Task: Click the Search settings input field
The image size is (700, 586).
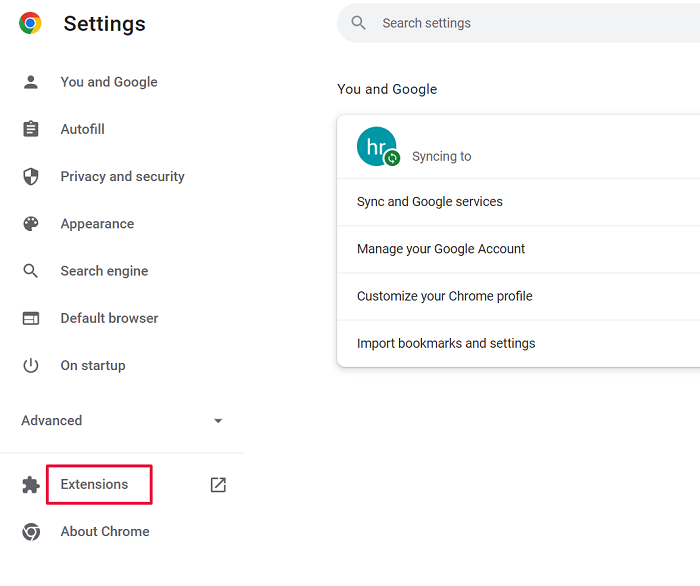Action: [x=518, y=23]
